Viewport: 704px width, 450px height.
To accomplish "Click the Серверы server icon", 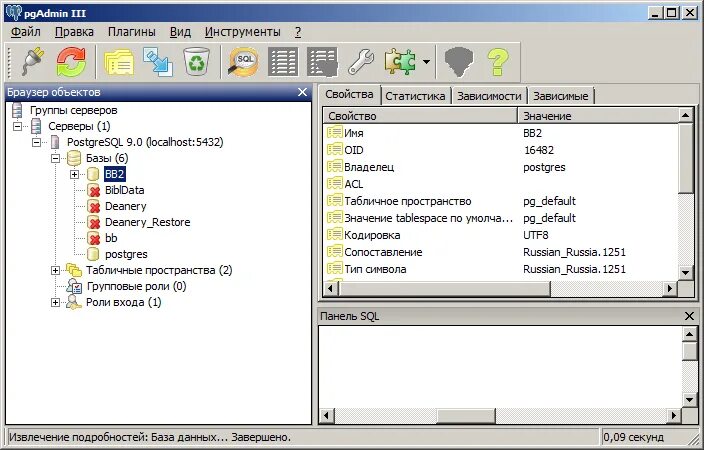I will (x=36, y=126).
